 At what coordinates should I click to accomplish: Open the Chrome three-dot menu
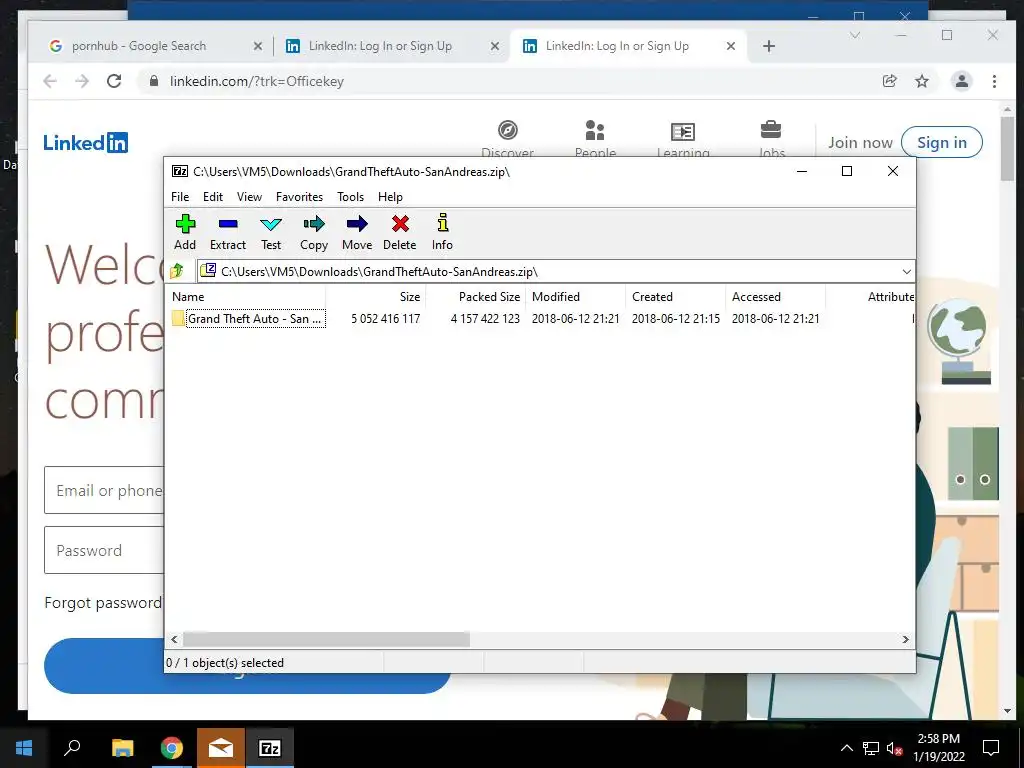point(994,81)
